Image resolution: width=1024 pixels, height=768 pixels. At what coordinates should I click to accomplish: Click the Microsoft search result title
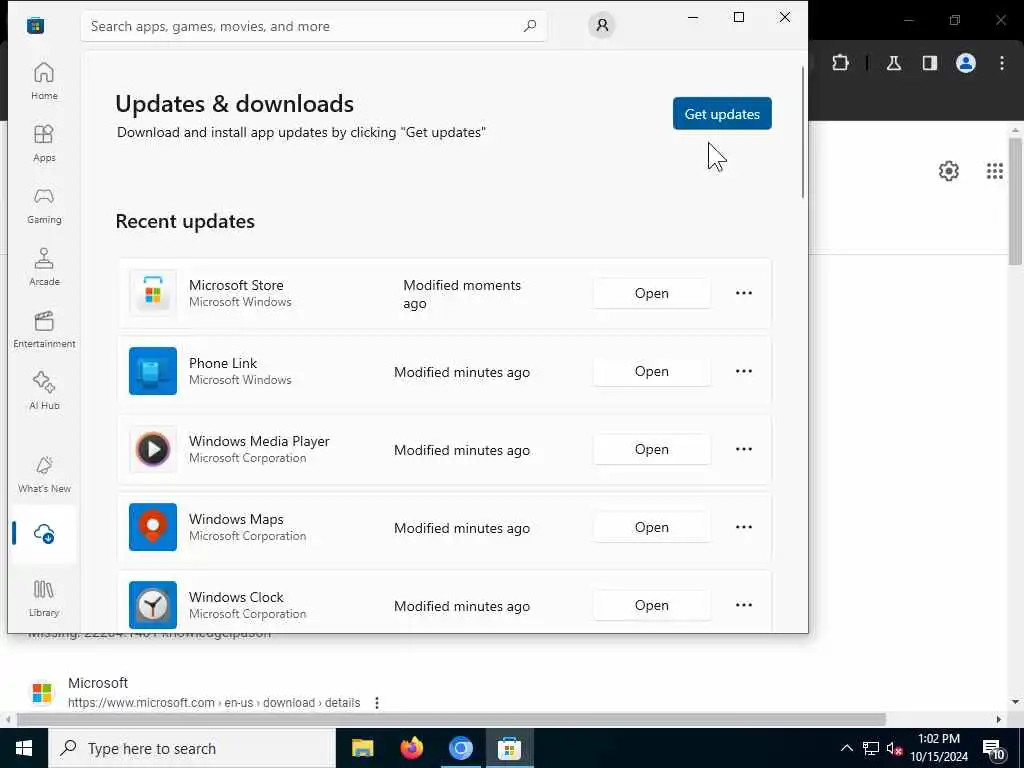tap(98, 683)
